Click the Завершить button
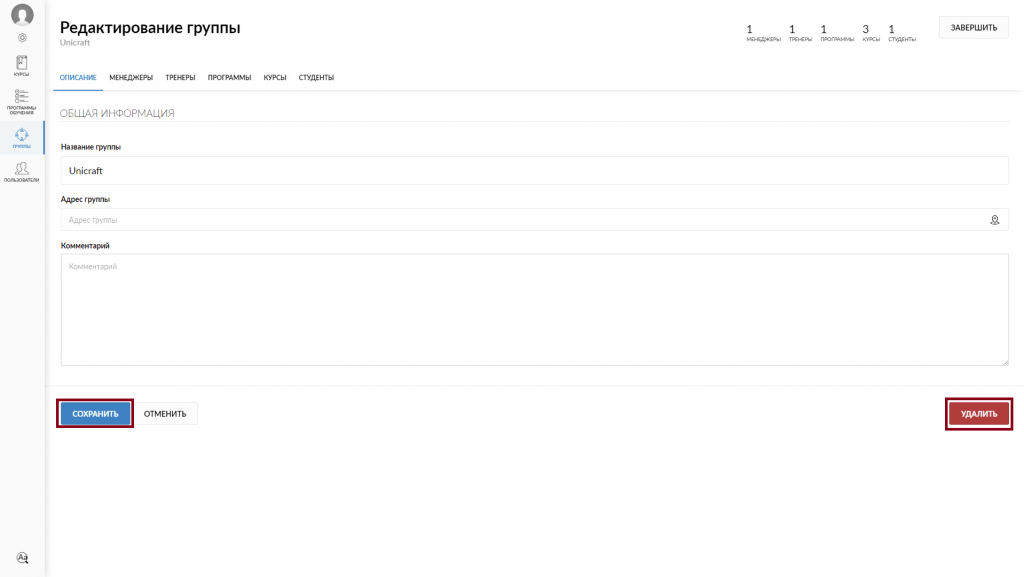Screen dimensions: 1024x577 pyautogui.click(x=974, y=27)
